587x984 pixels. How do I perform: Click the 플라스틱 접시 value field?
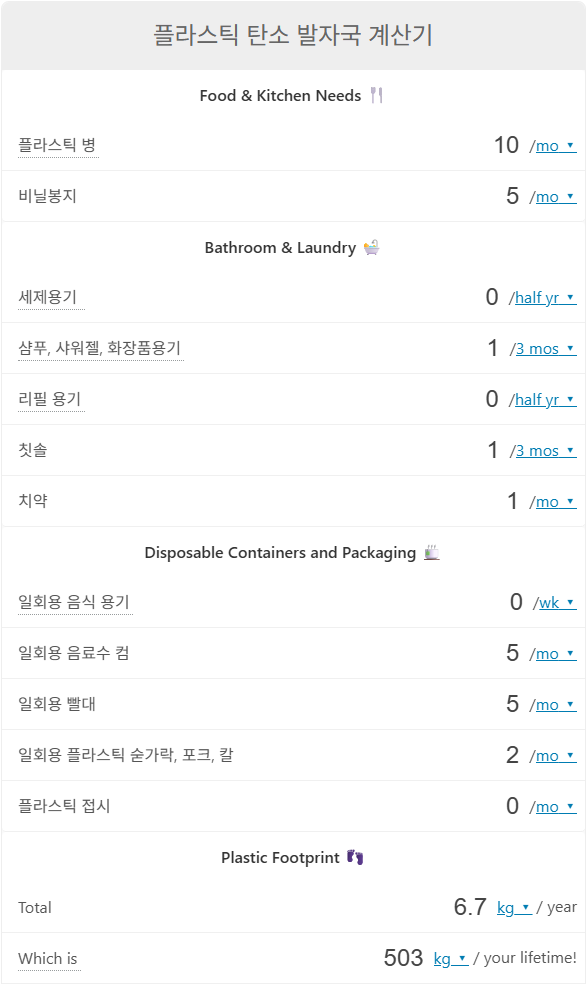[x=512, y=806]
